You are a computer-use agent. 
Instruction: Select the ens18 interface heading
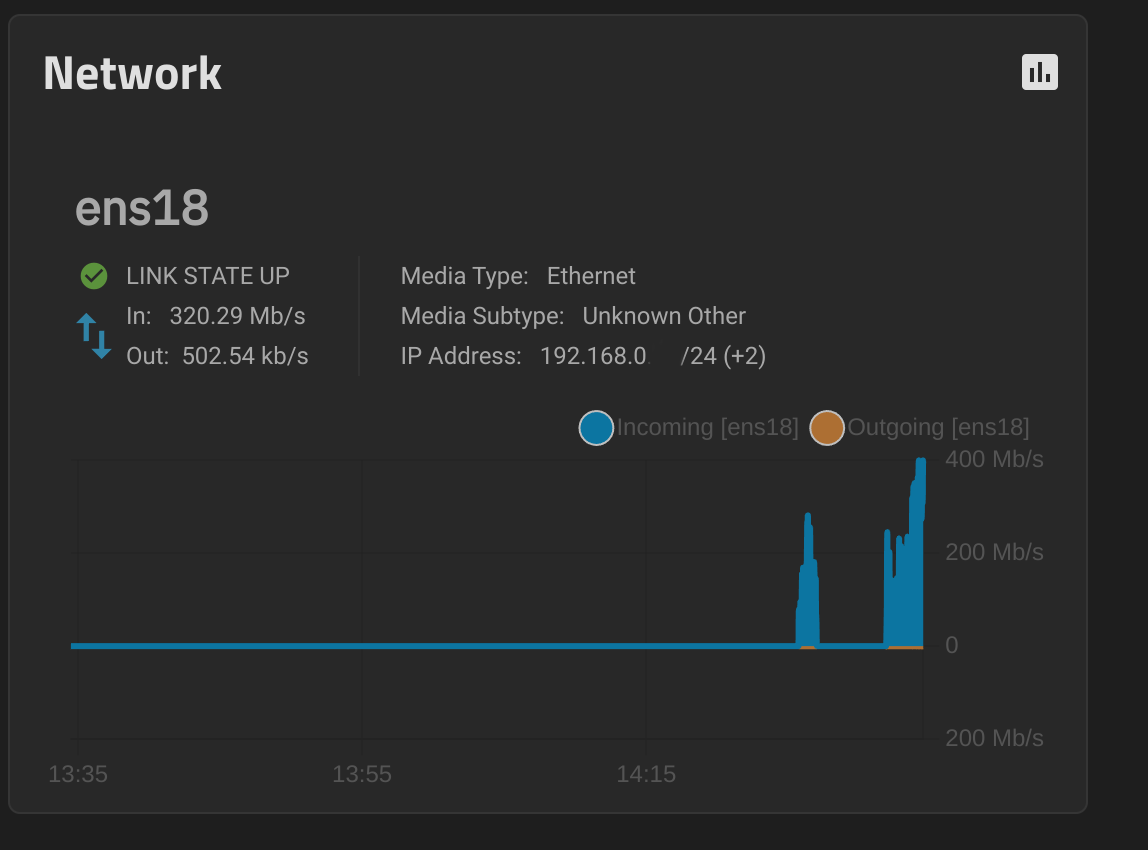(142, 208)
